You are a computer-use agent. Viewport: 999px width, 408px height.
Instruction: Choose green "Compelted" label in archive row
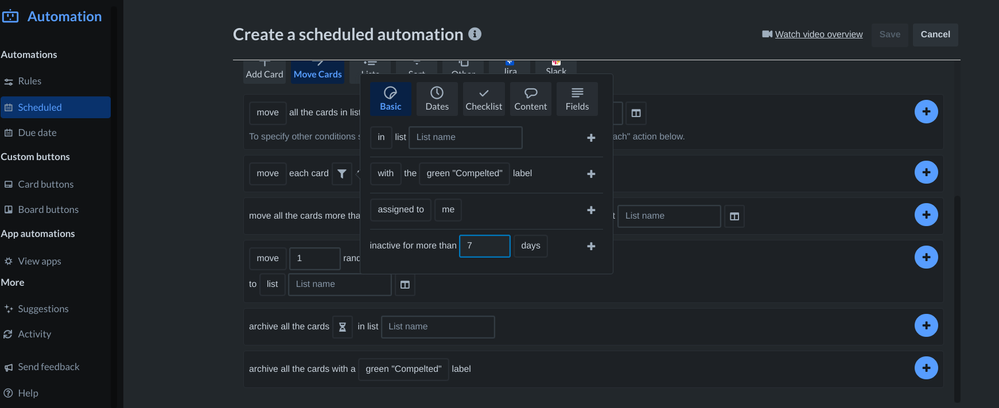click(x=404, y=369)
